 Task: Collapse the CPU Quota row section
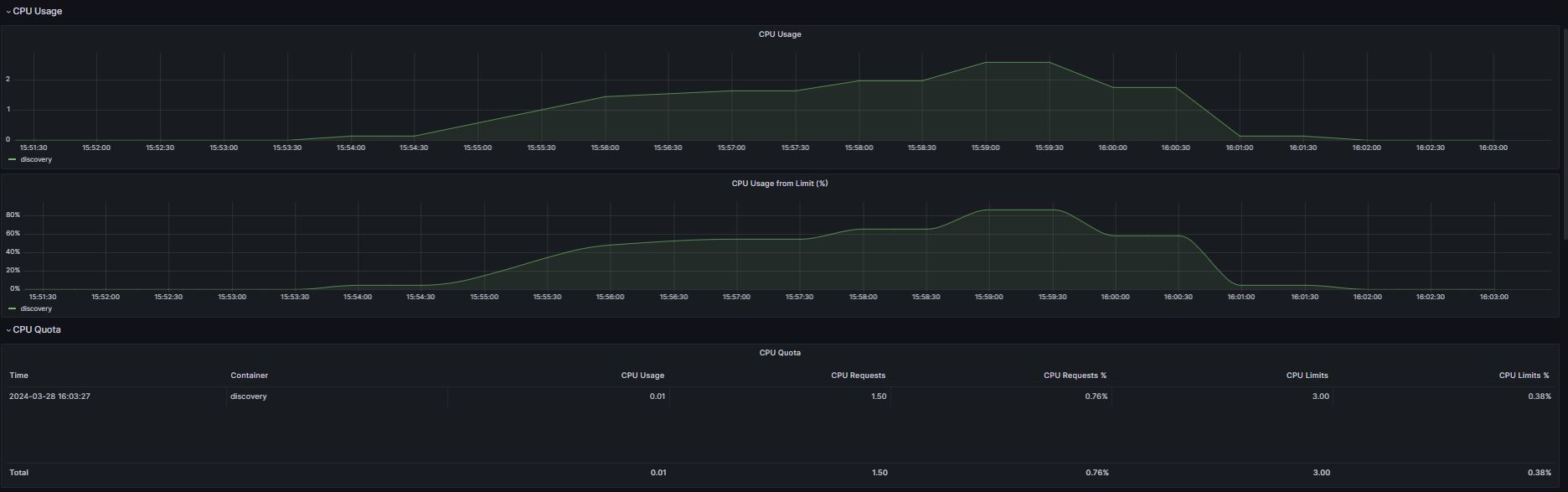pyautogui.click(x=34, y=329)
